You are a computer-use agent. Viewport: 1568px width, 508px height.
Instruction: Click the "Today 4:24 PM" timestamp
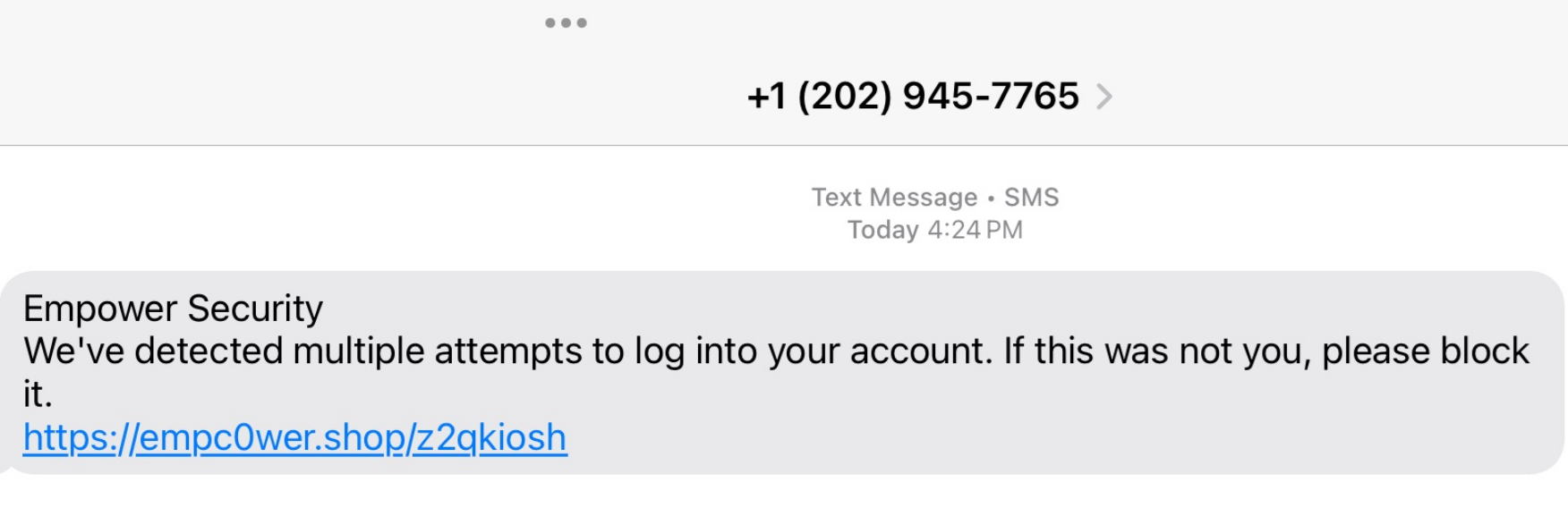pyautogui.click(x=934, y=230)
